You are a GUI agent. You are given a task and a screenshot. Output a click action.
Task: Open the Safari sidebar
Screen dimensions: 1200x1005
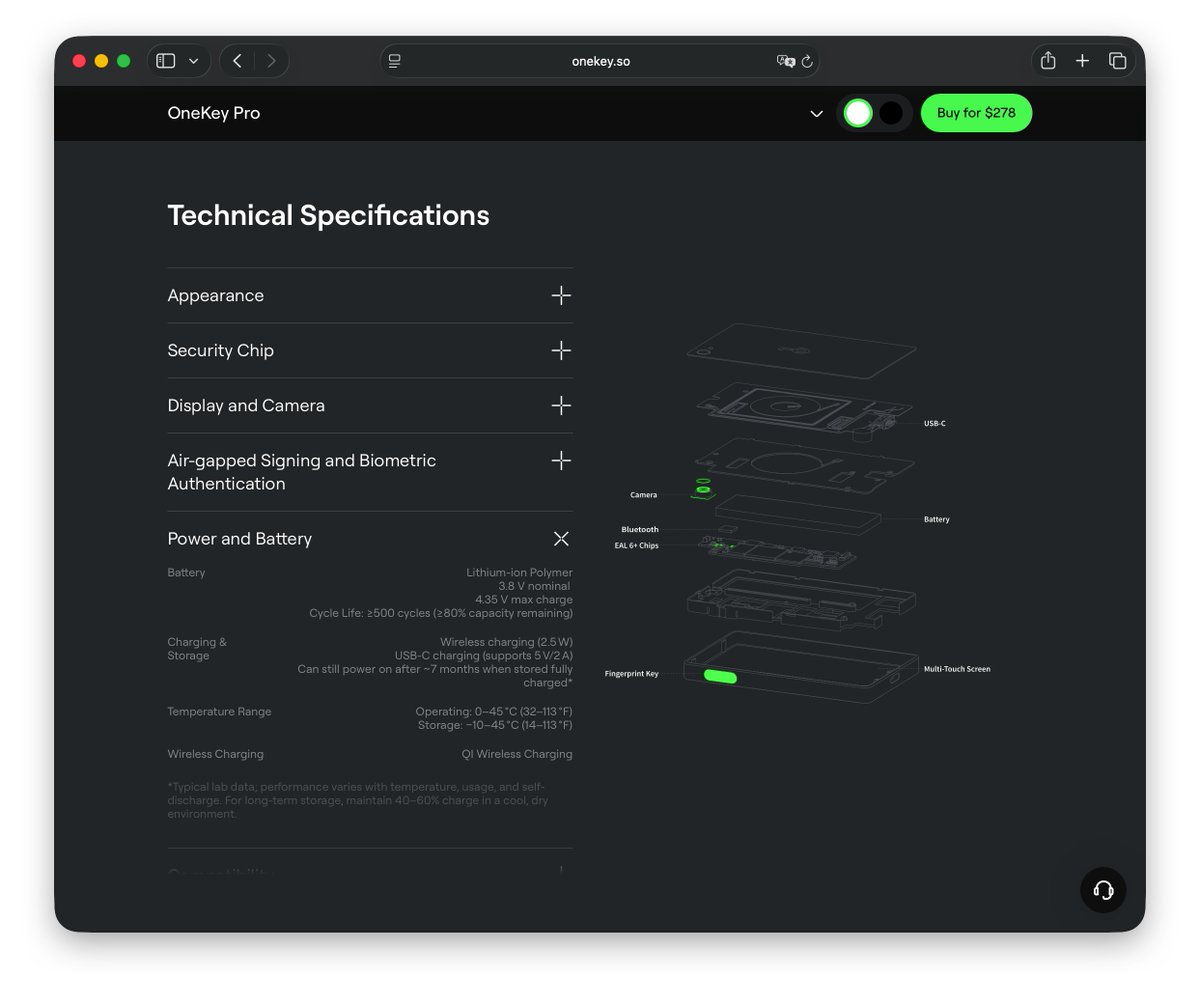pyautogui.click(x=166, y=61)
